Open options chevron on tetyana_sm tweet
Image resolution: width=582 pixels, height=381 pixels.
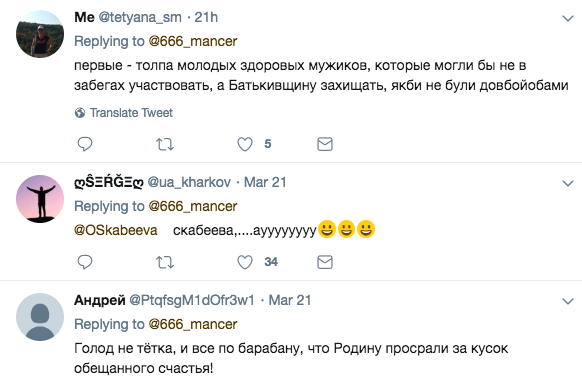(568, 18)
